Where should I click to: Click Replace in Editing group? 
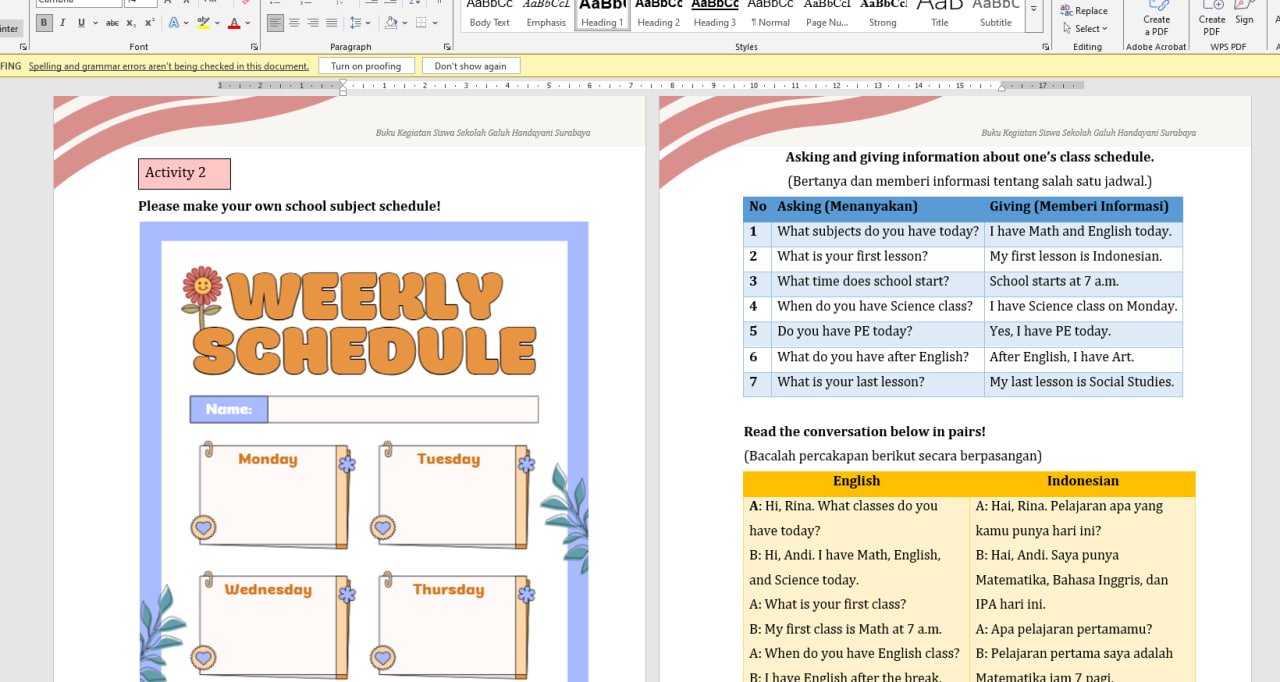tap(1084, 11)
